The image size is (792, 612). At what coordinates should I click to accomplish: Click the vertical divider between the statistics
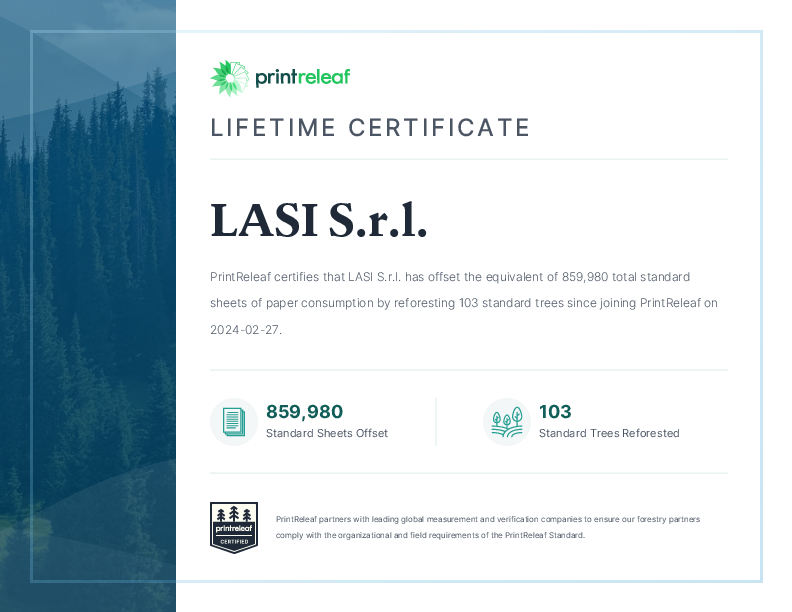(436, 421)
